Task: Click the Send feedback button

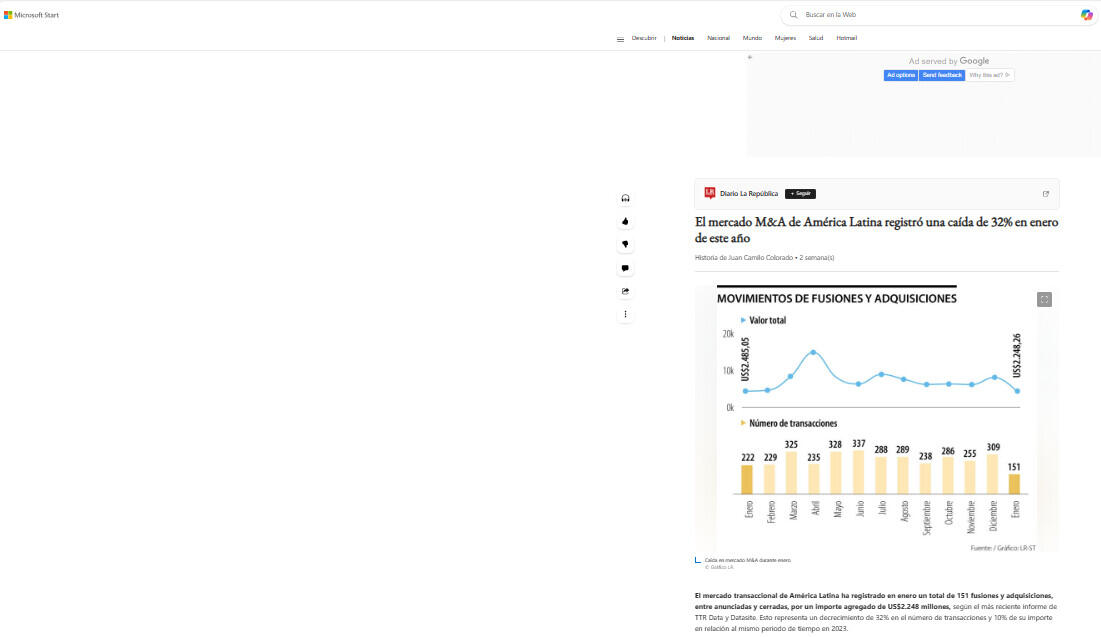Action: (942, 75)
